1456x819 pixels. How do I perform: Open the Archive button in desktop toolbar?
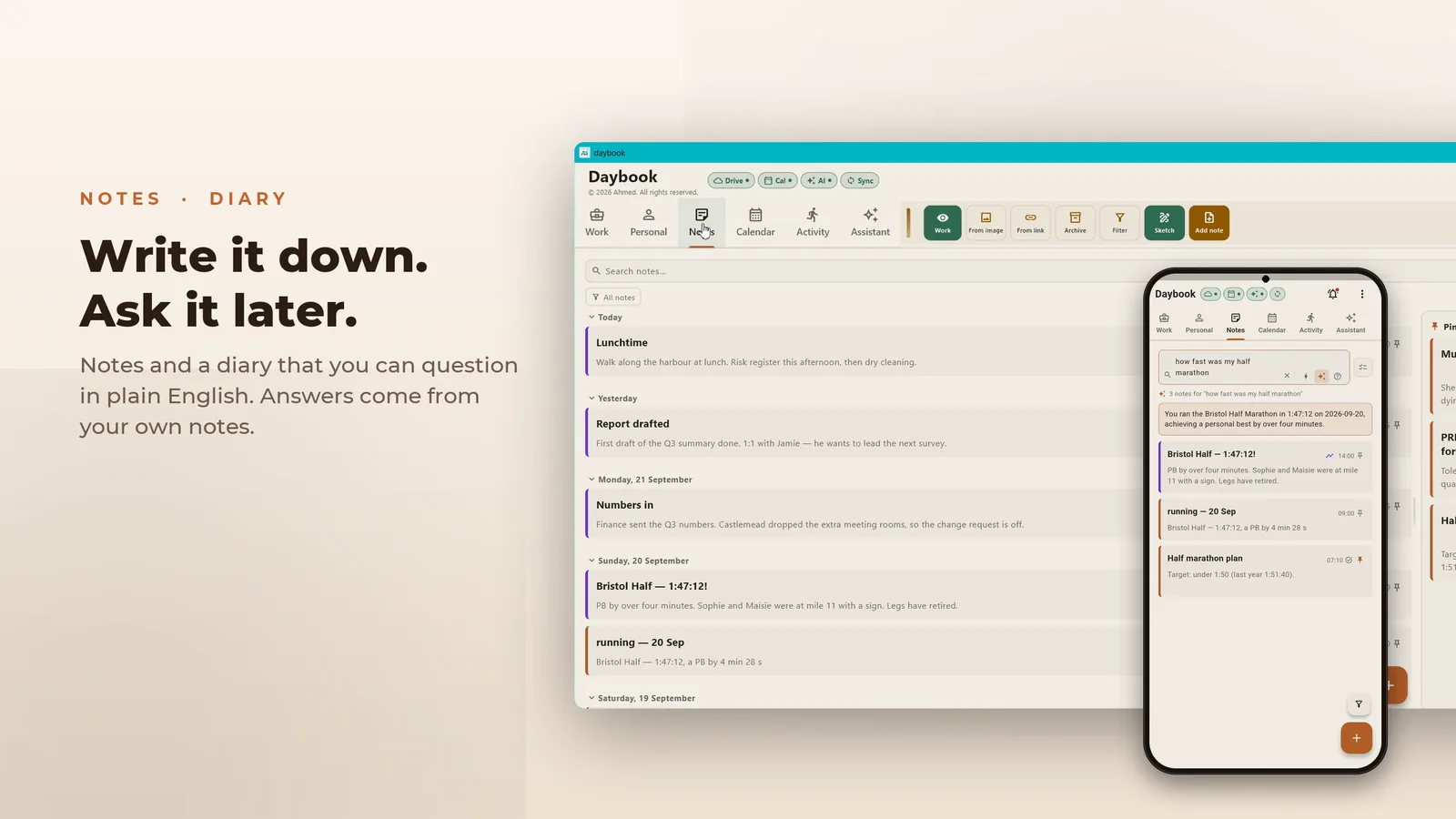[x=1075, y=223]
